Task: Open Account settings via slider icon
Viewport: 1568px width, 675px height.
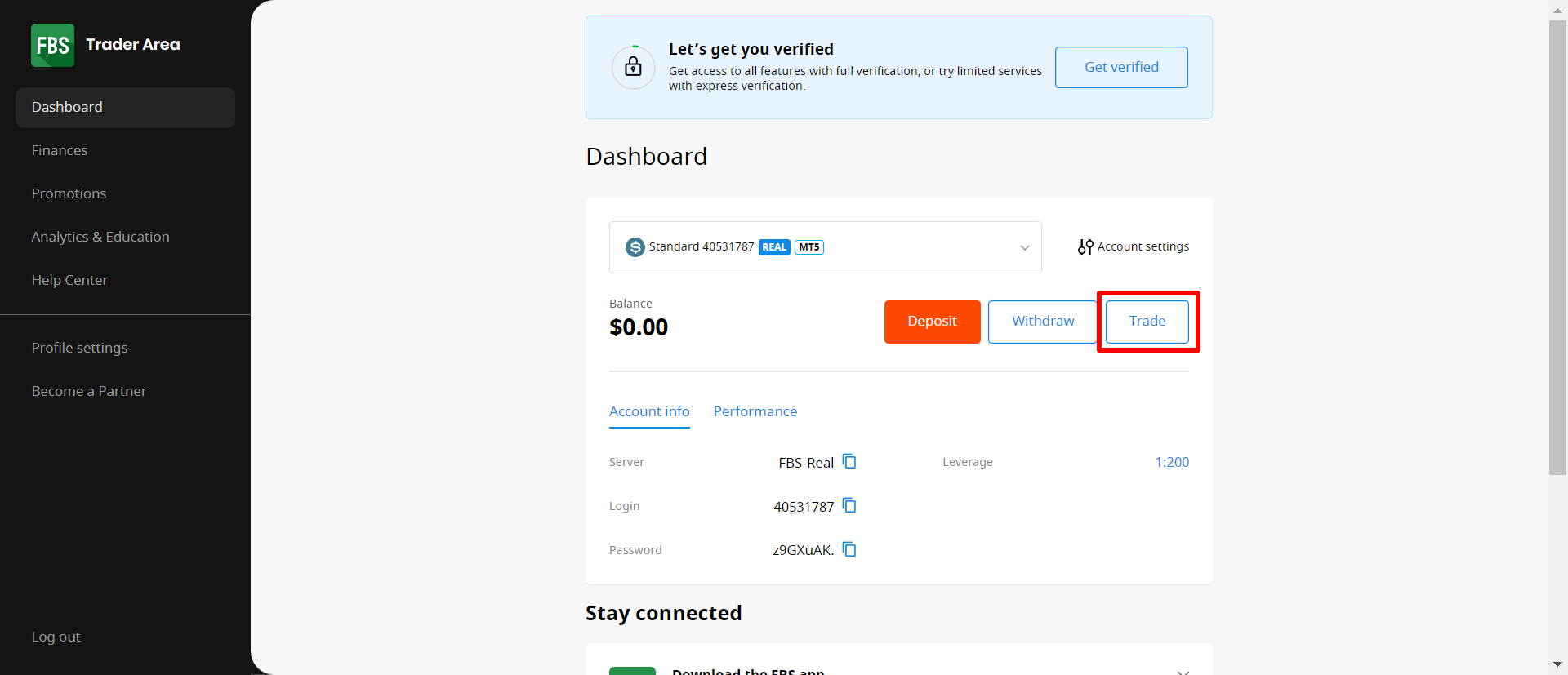Action: click(1085, 246)
